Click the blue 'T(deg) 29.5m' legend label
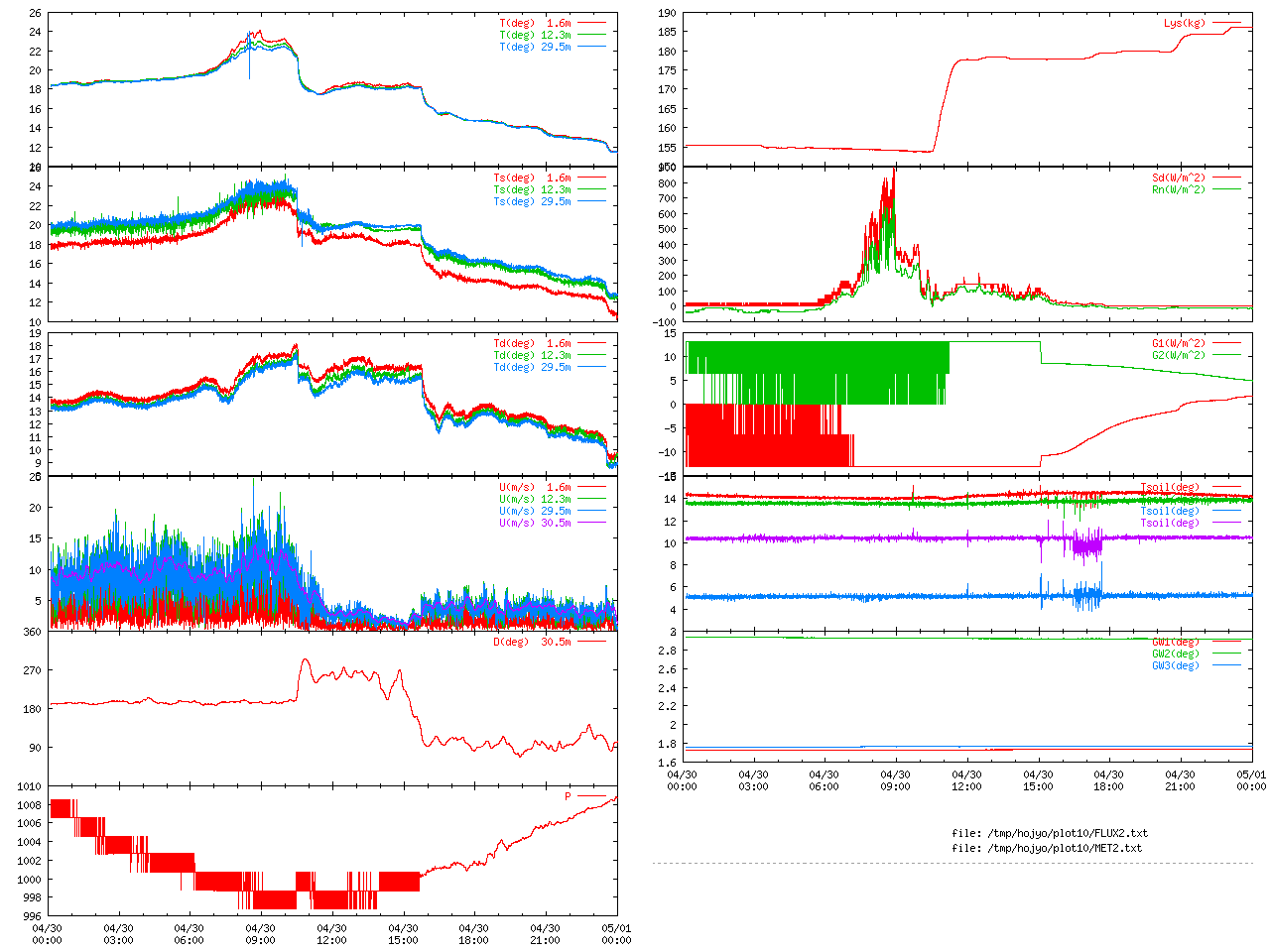1270x952 pixels. point(535,47)
